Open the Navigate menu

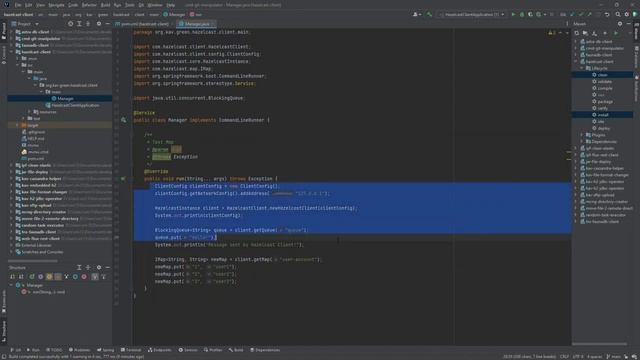56,5
